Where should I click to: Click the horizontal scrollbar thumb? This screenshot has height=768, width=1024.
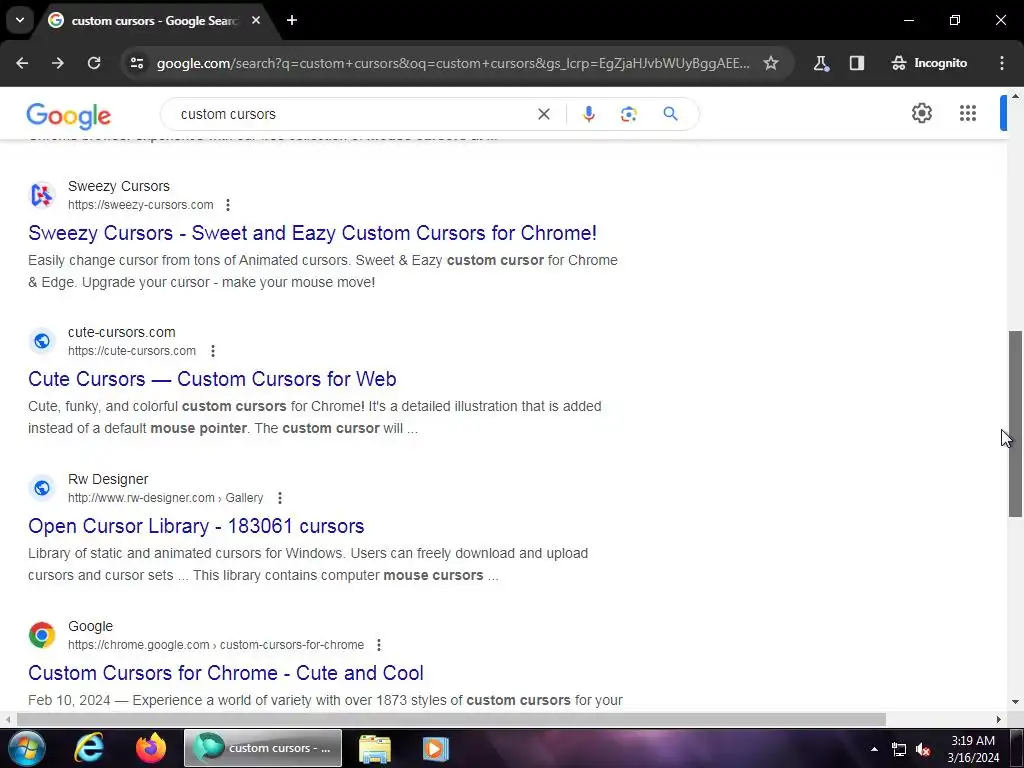coord(451,720)
